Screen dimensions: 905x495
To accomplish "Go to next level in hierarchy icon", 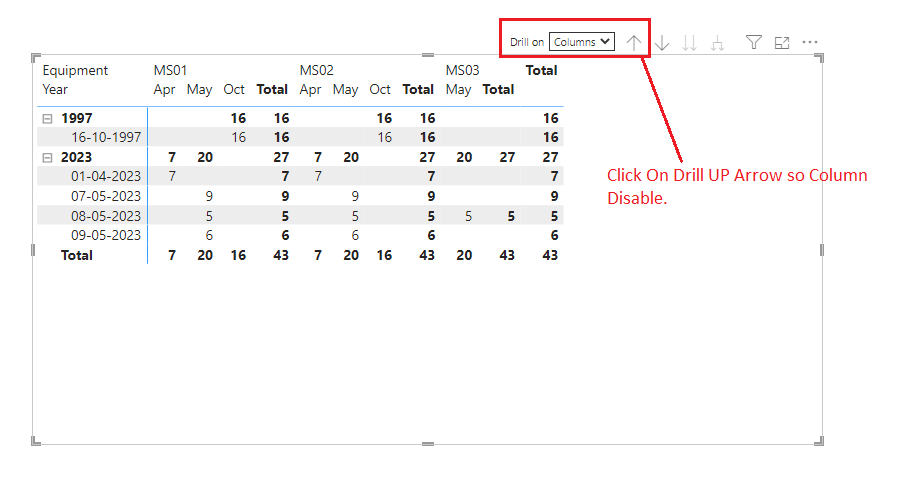I will tap(689, 43).
